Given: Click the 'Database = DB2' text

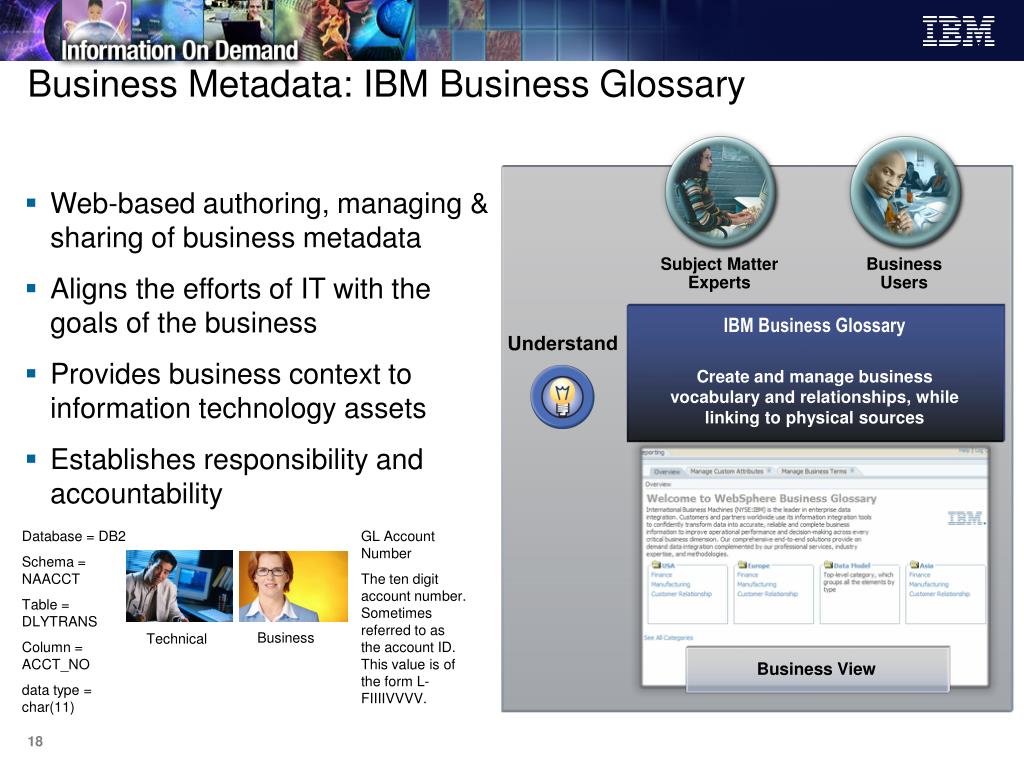Looking at the screenshot, I should (x=74, y=536).
